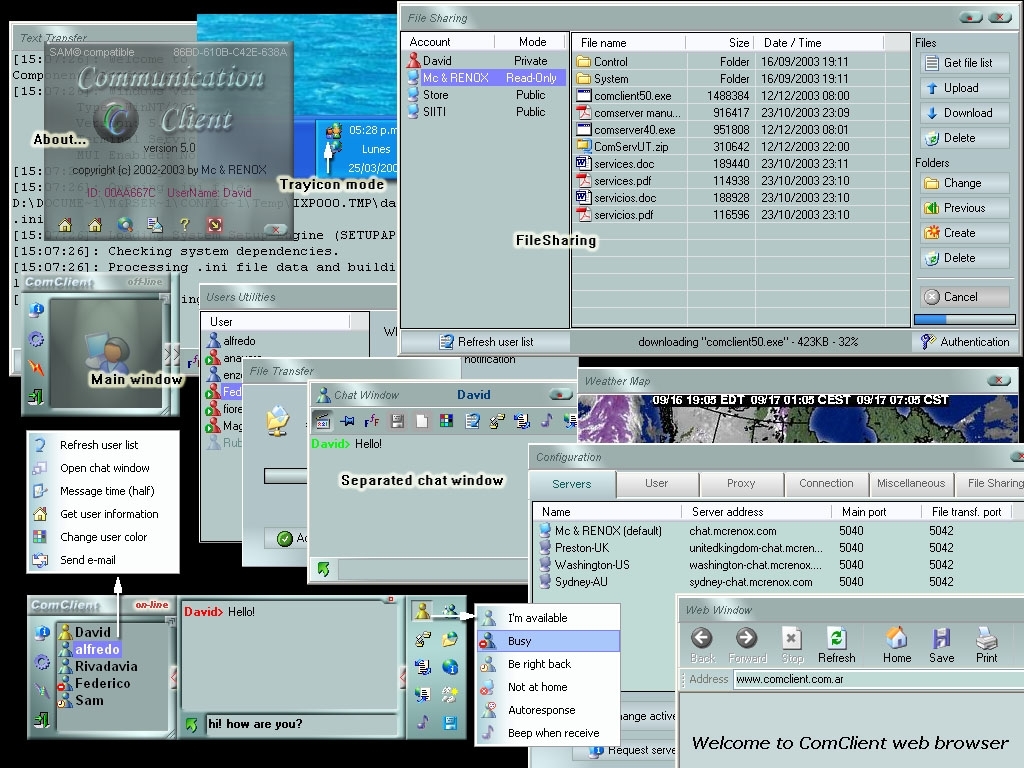Image resolution: width=1024 pixels, height=768 pixels.
Task: Collapse the user list with red arrow
Action: pos(174,677)
